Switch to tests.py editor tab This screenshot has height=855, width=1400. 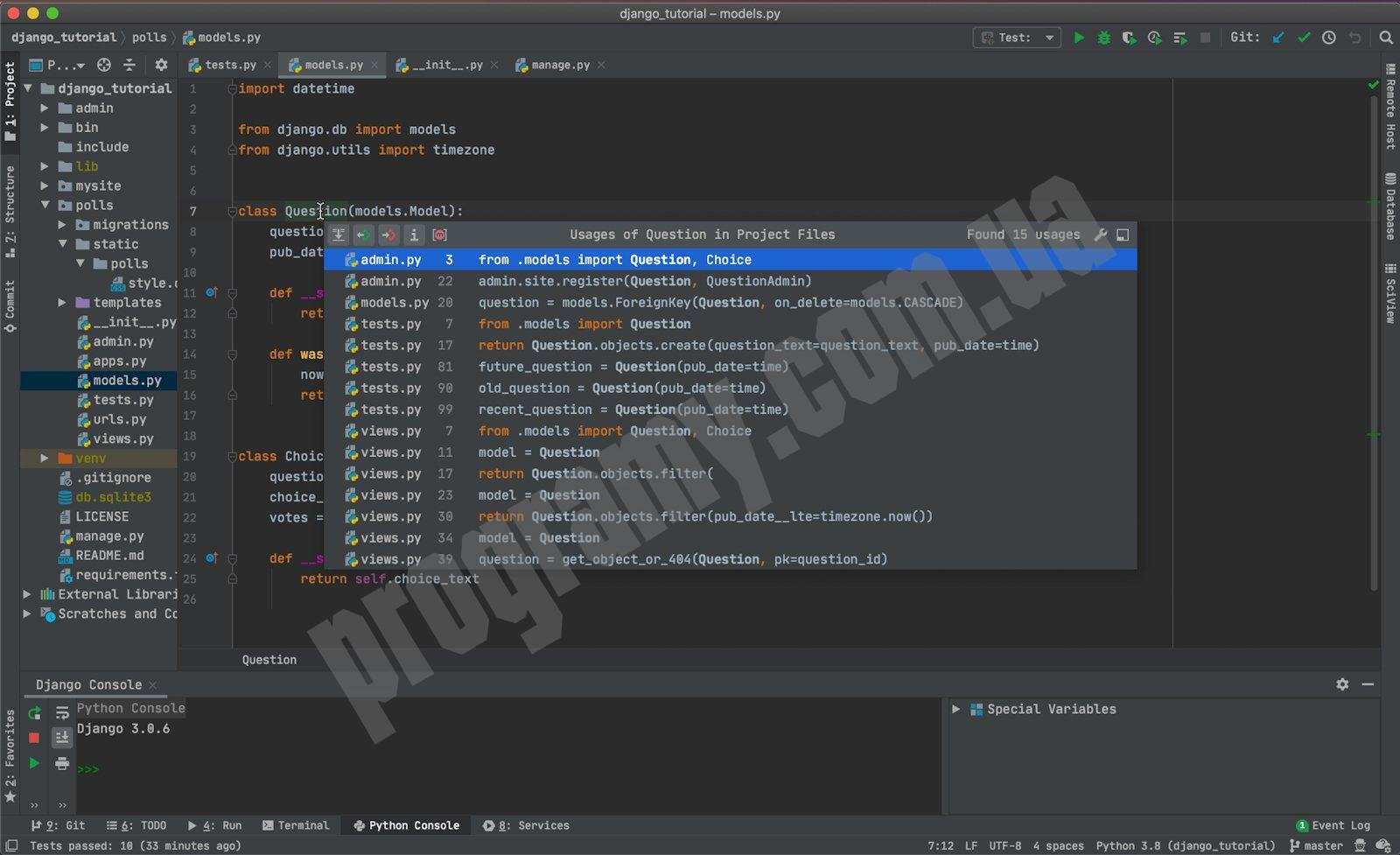(229, 65)
